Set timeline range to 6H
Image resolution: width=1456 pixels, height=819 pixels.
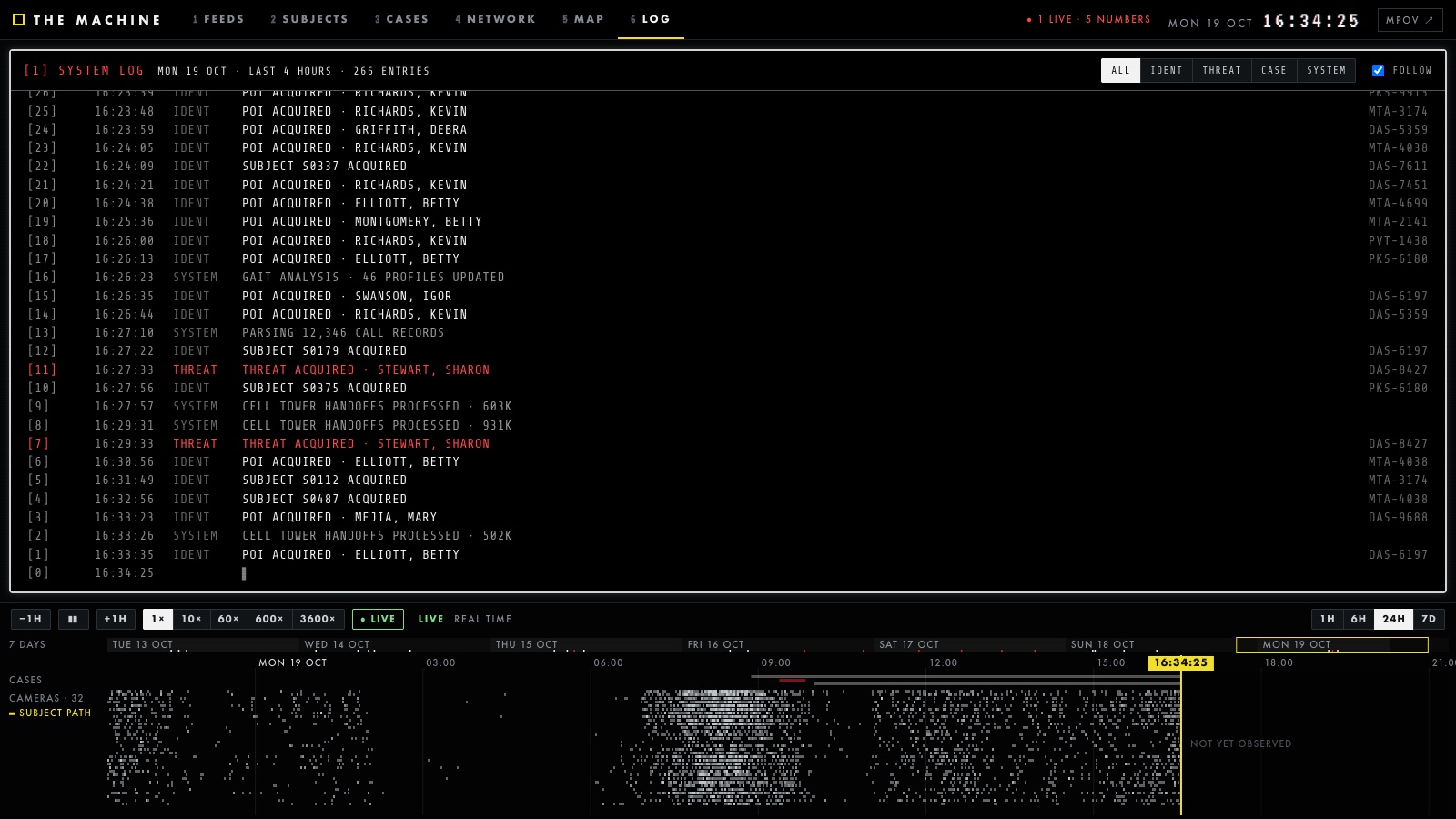[1359, 619]
